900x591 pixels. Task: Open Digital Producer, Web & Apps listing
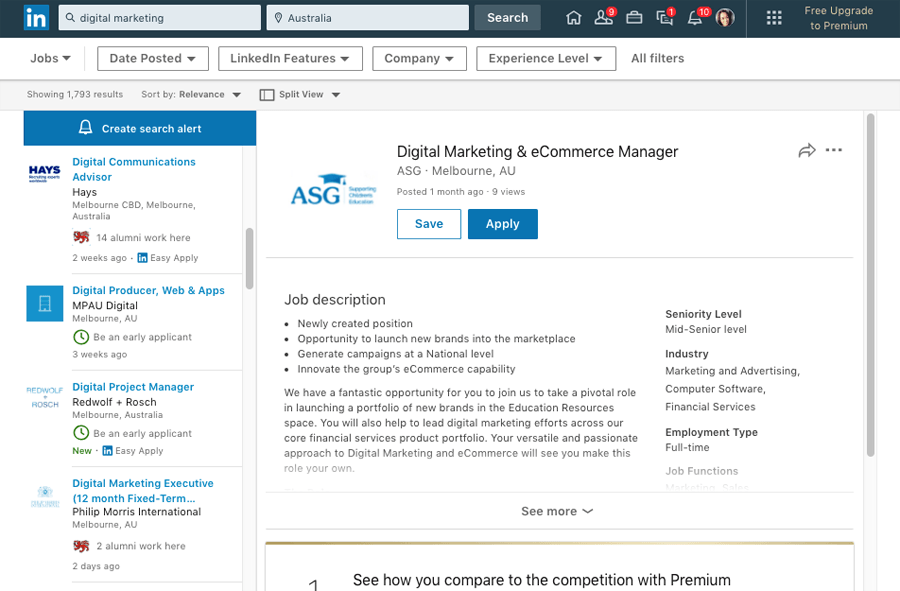148,290
